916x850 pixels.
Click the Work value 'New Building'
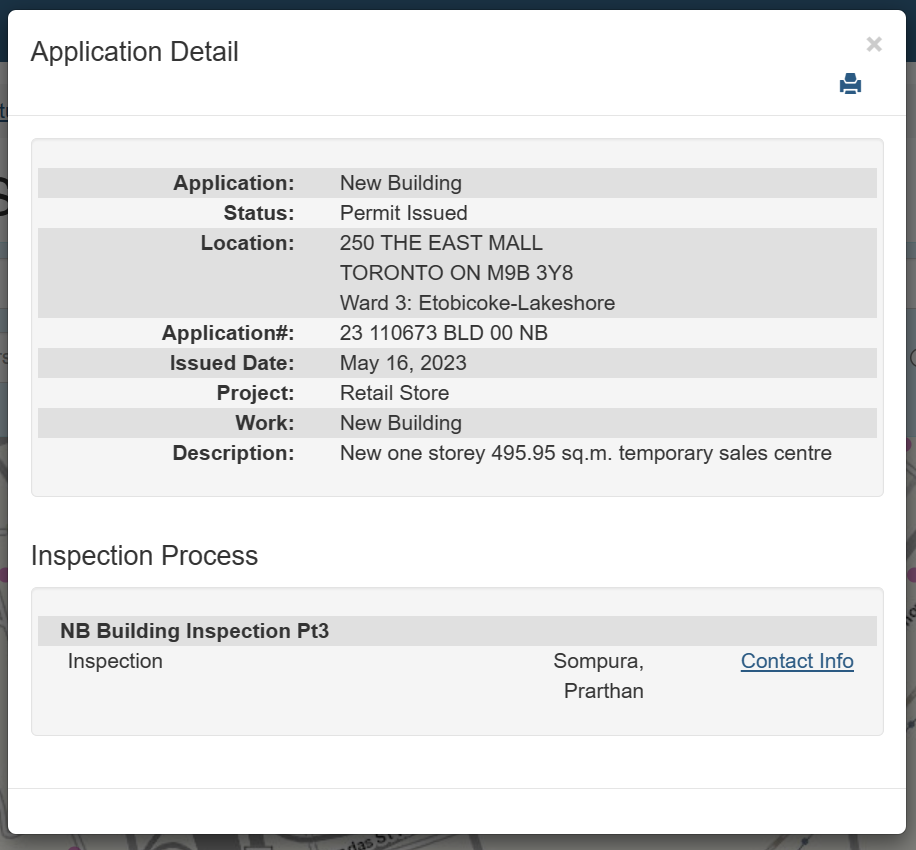401,423
